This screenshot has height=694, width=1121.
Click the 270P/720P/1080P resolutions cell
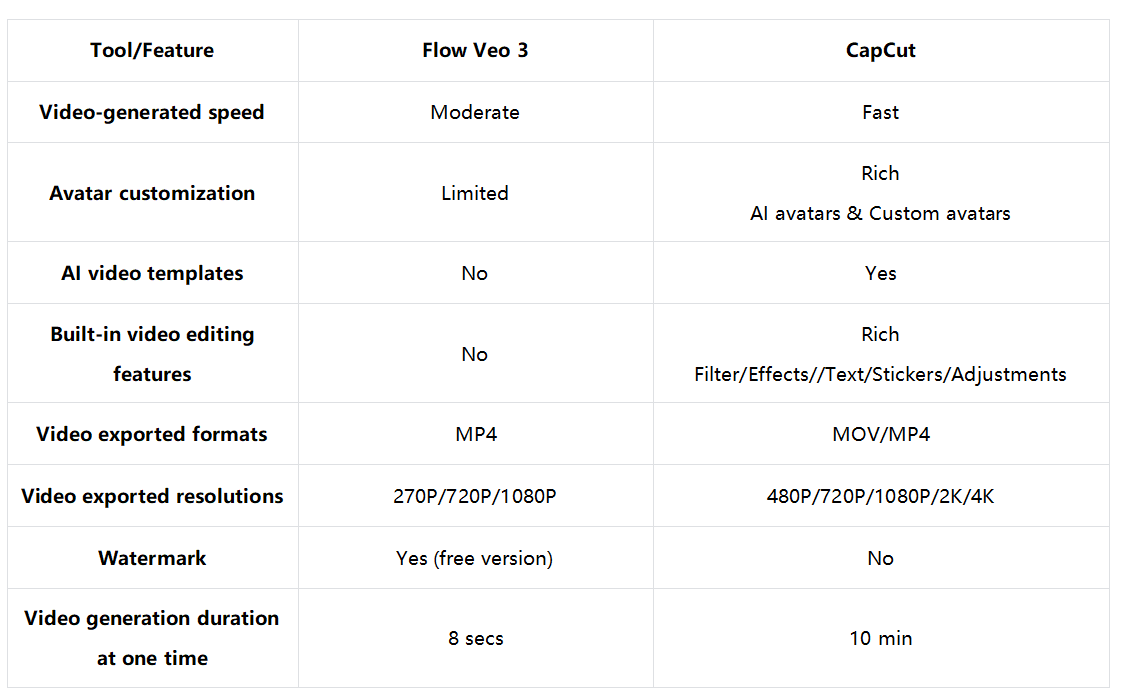pos(475,496)
